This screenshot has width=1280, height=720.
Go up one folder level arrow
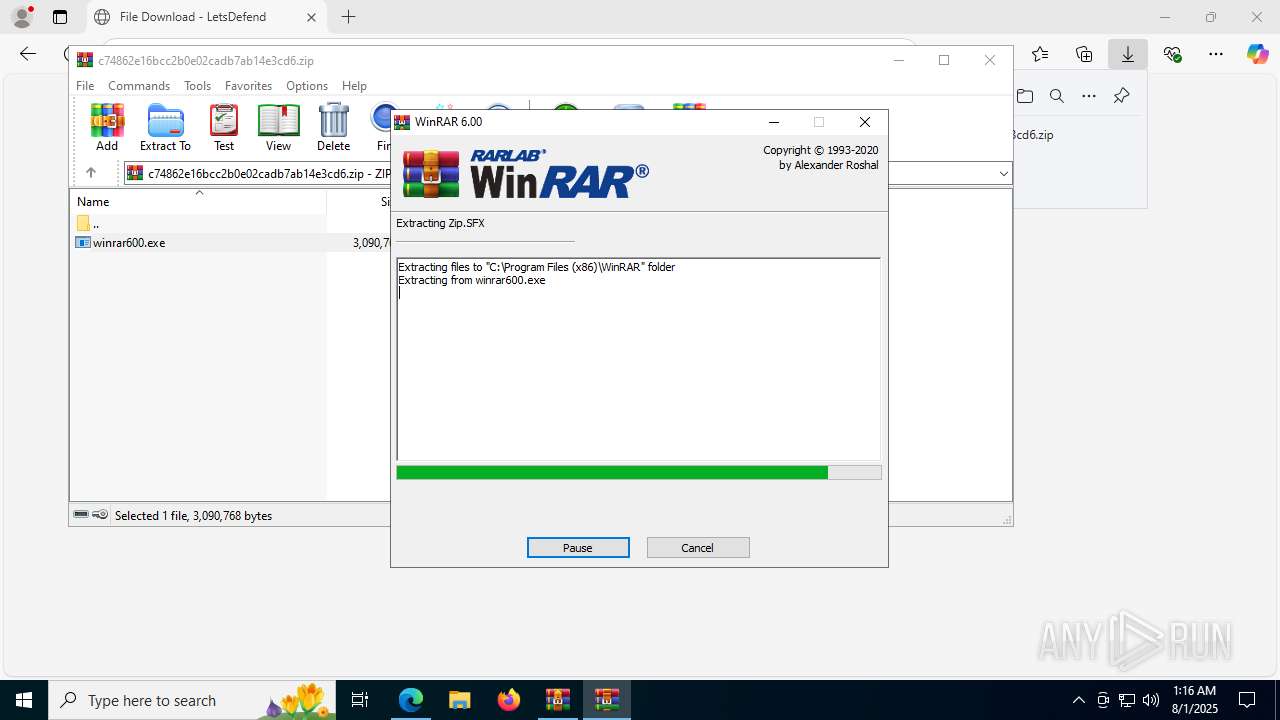[90, 173]
